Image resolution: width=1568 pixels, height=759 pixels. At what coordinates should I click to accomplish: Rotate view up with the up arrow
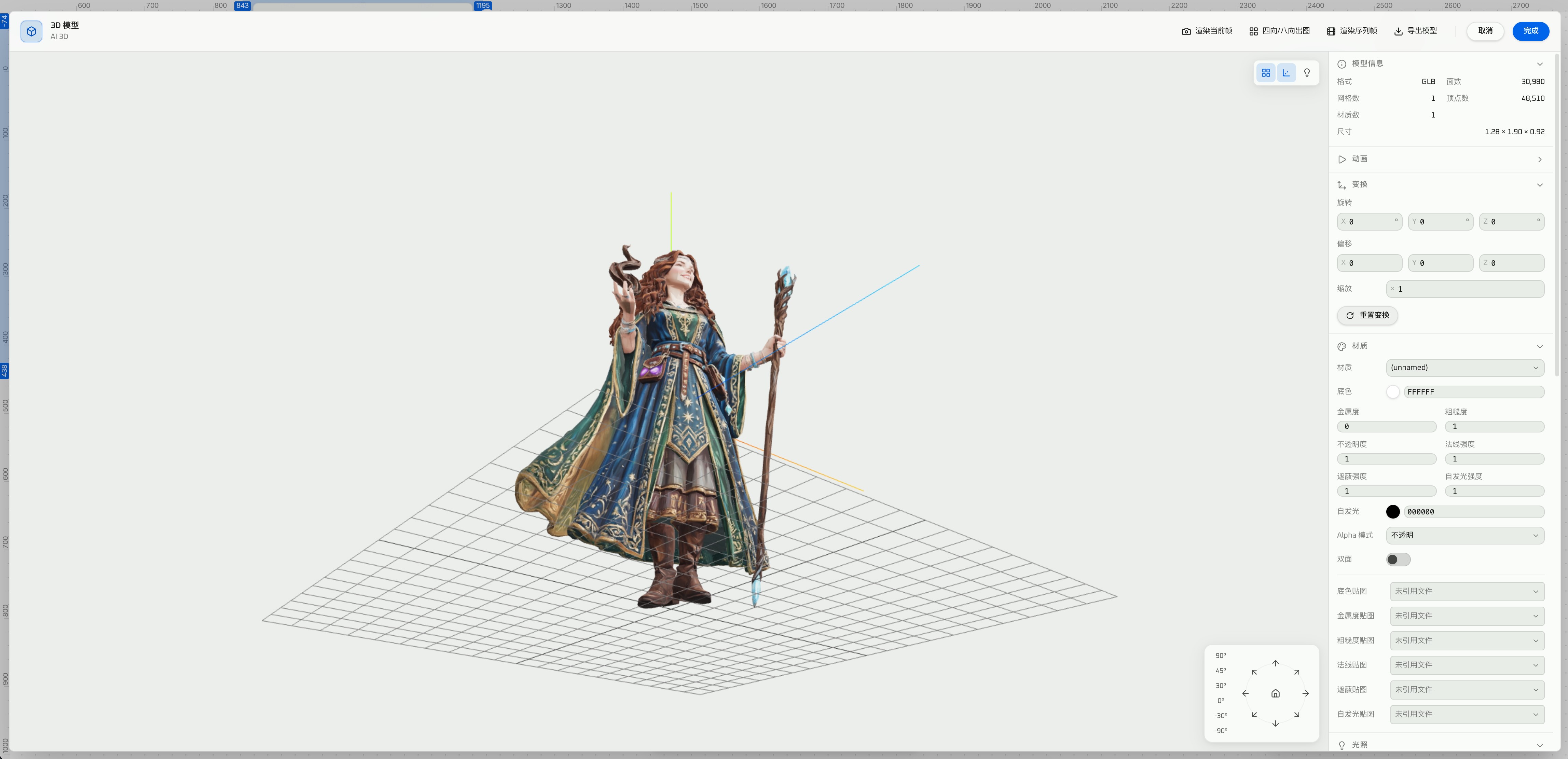(1275, 663)
